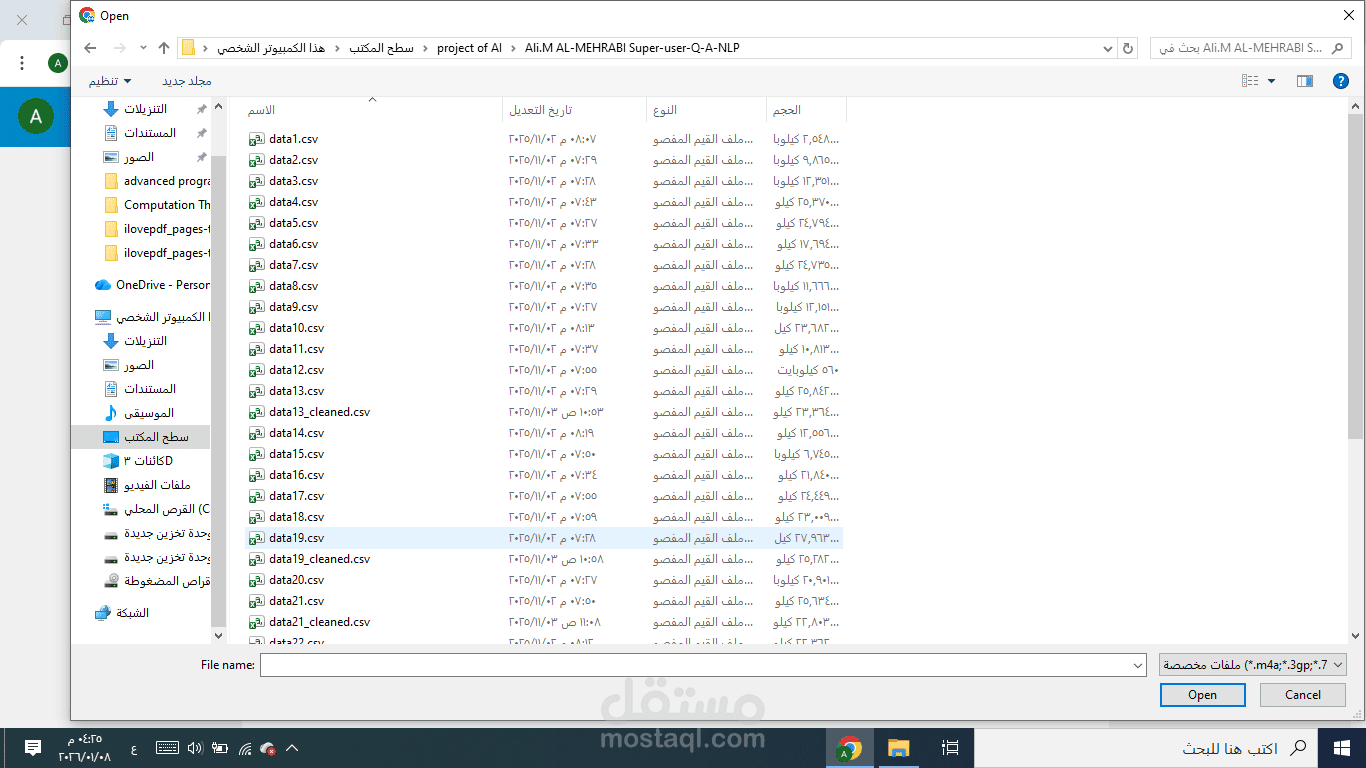Select the 3D objects cube icon
The height and width of the screenshot is (768, 1366).
tap(111, 461)
